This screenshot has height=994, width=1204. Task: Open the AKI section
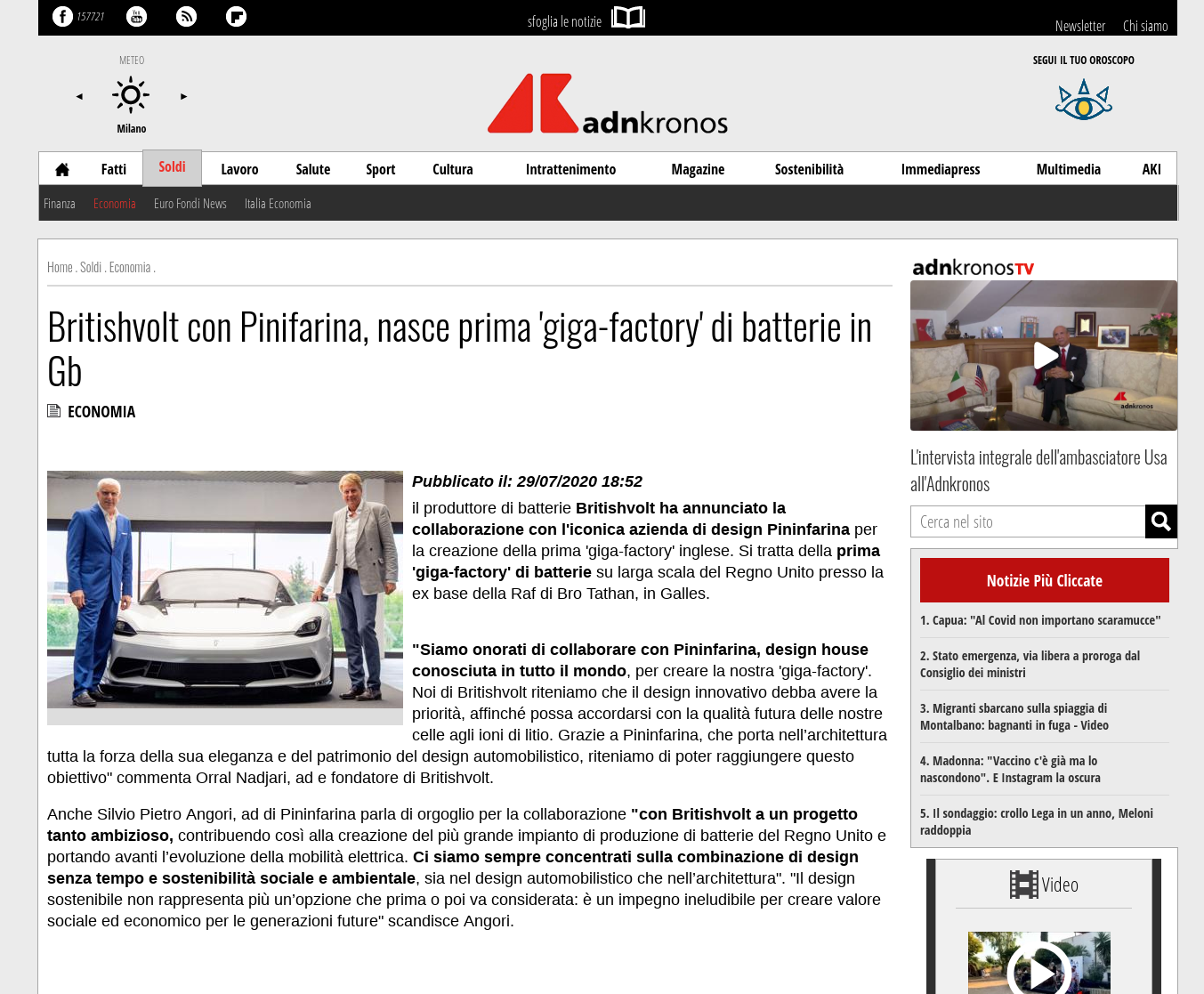click(x=1151, y=169)
